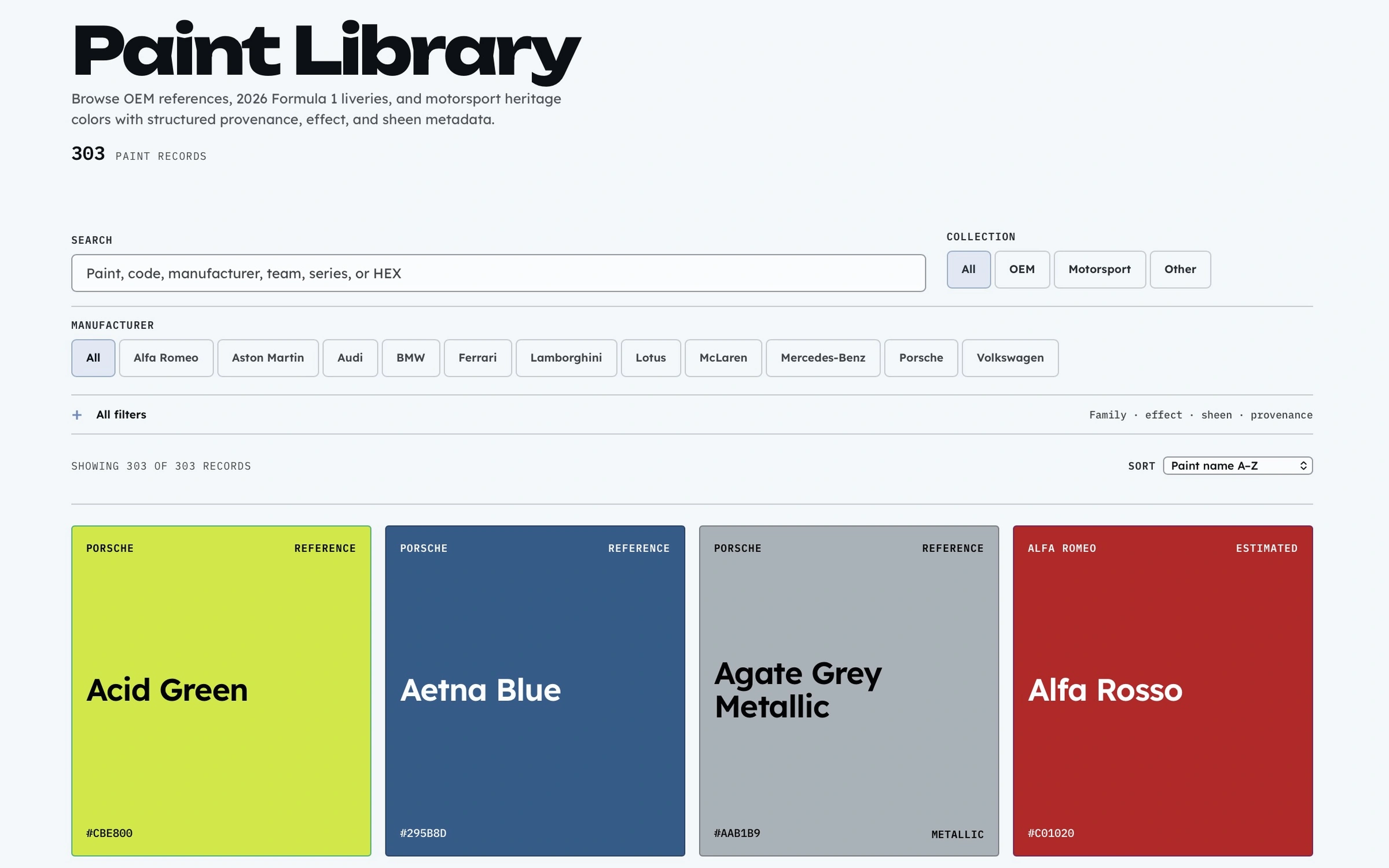Click the plus icon beside All filters
This screenshot has width=1389, height=868.
coord(77,415)
